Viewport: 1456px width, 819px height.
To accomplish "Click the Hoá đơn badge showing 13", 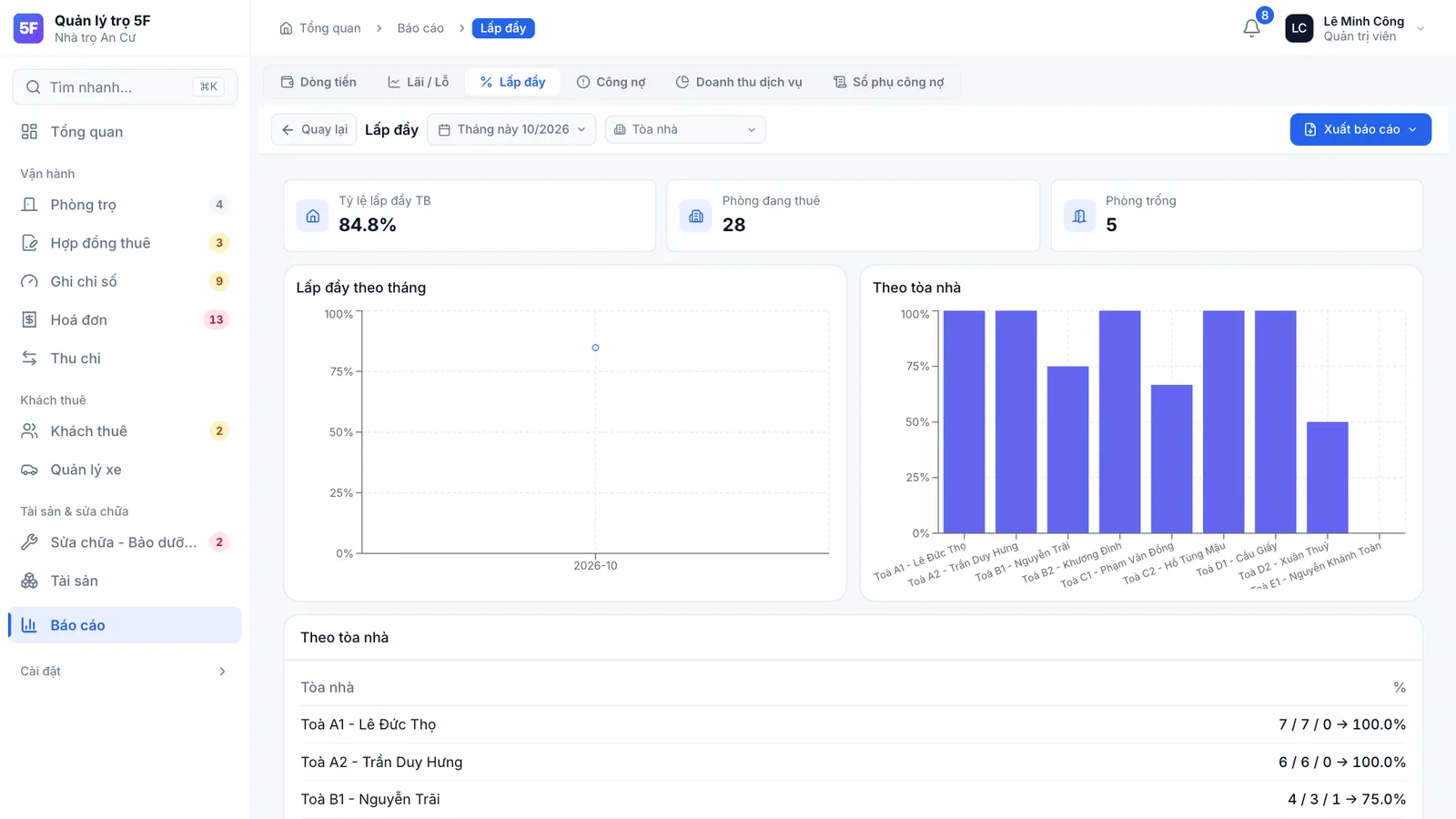I will (216, 319).
